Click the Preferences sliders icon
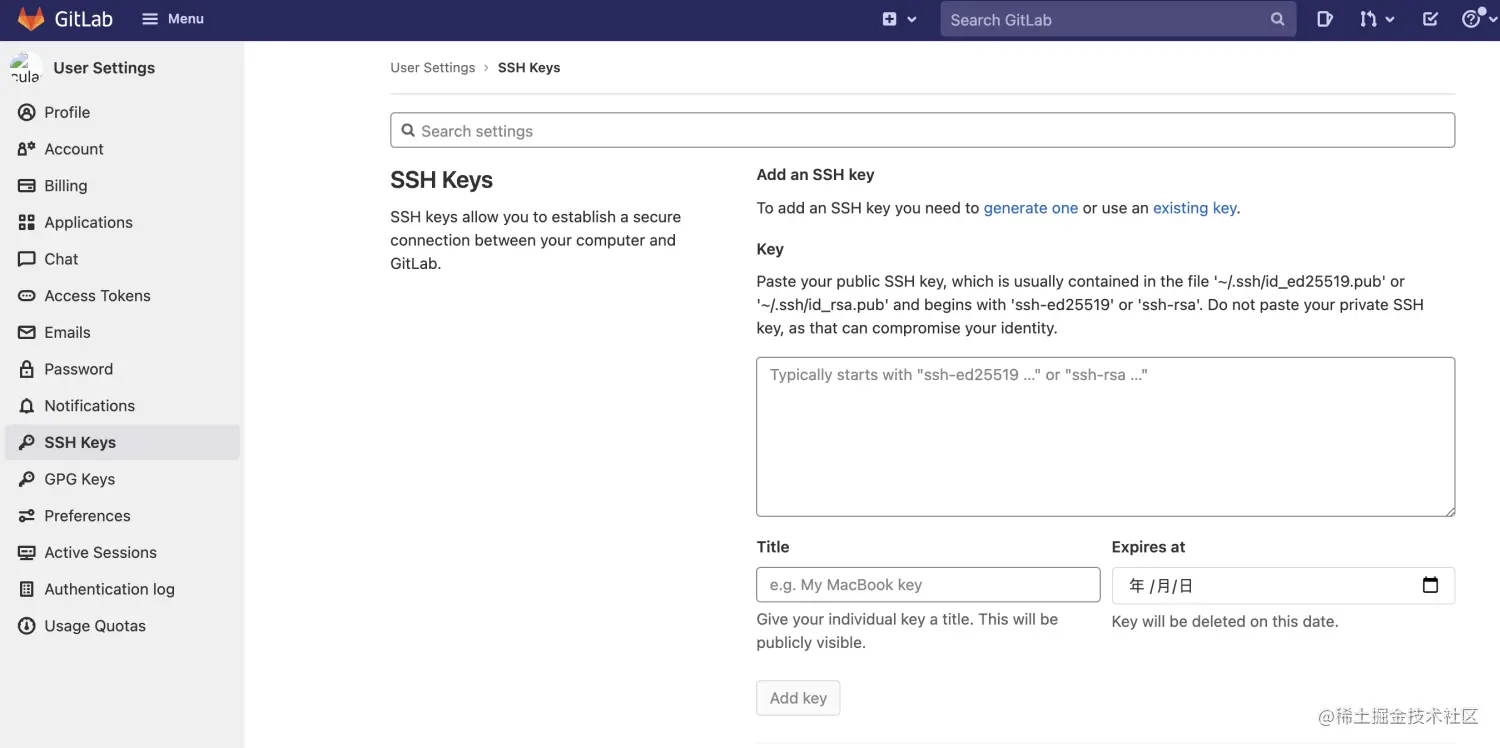The width and height of the screenshot is (1500, 748). (27, 516)
